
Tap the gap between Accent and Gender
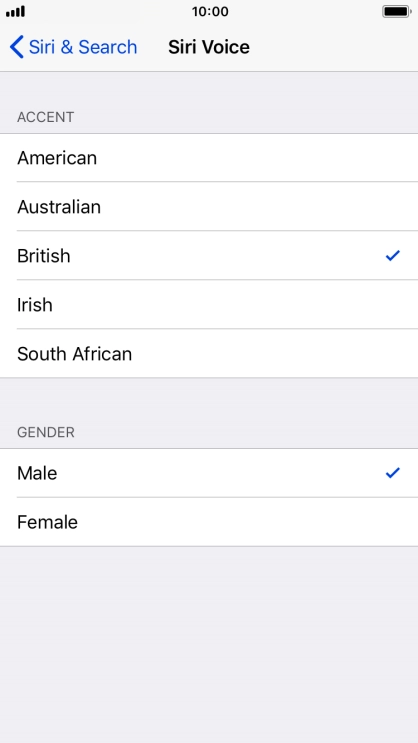pyautogui.click(x=209, y=400)
